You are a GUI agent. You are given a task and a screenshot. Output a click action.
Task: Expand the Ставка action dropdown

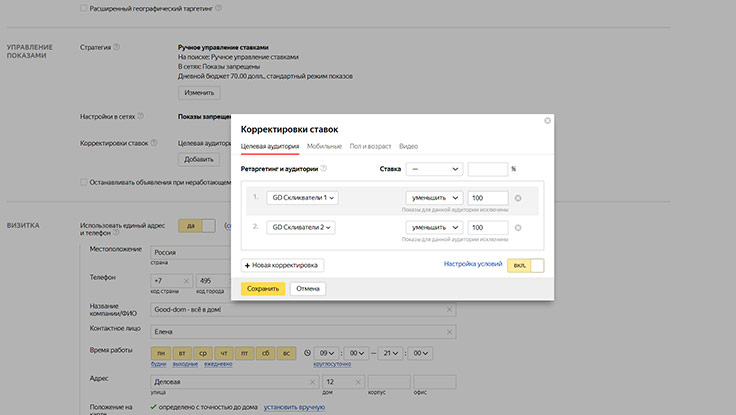433,169
